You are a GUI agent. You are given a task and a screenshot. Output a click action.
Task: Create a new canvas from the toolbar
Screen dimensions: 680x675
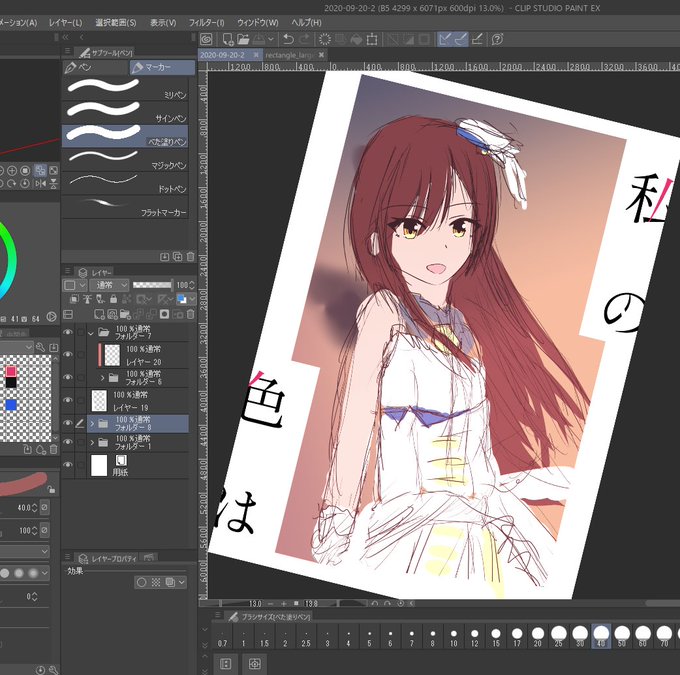(228, 39)
